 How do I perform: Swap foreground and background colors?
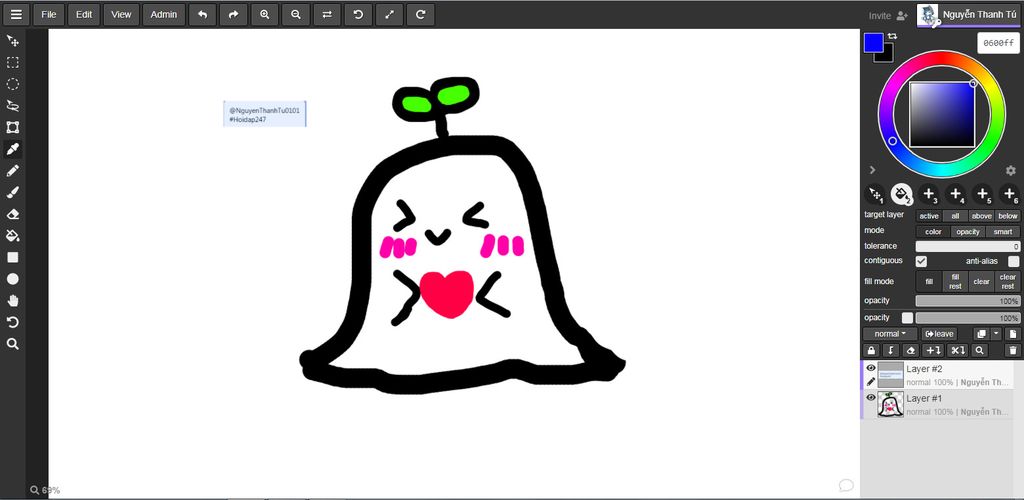coord(893,37)
